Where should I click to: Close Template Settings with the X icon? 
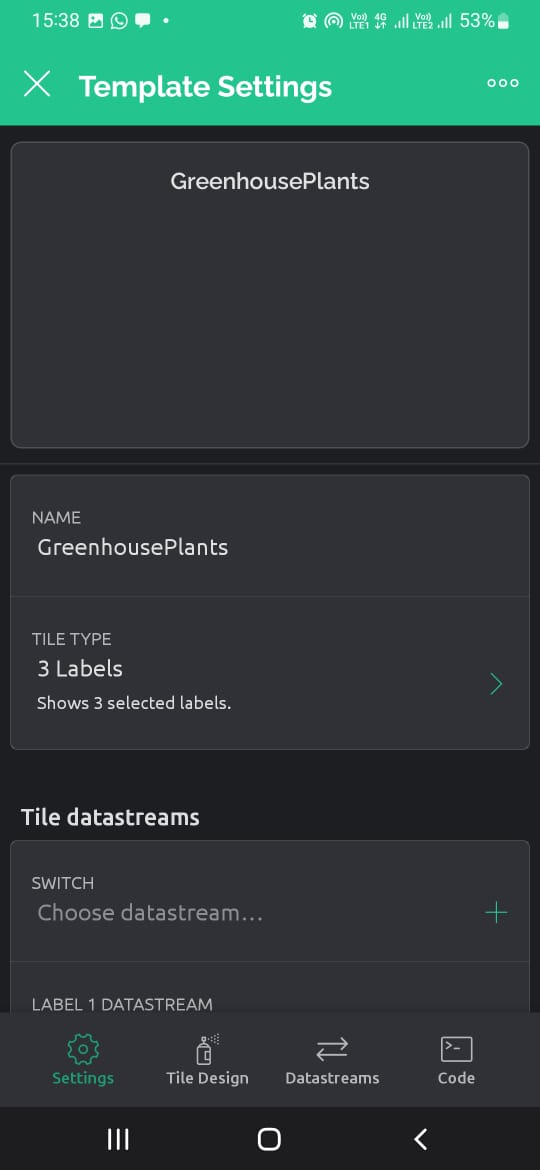(x=37, y=84)
